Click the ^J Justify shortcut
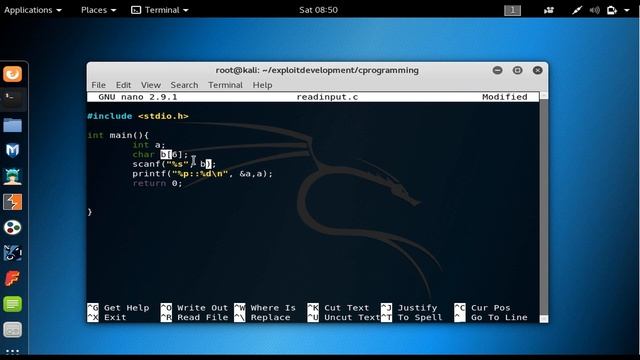This screenshot has height=360, width=640. 409,308
